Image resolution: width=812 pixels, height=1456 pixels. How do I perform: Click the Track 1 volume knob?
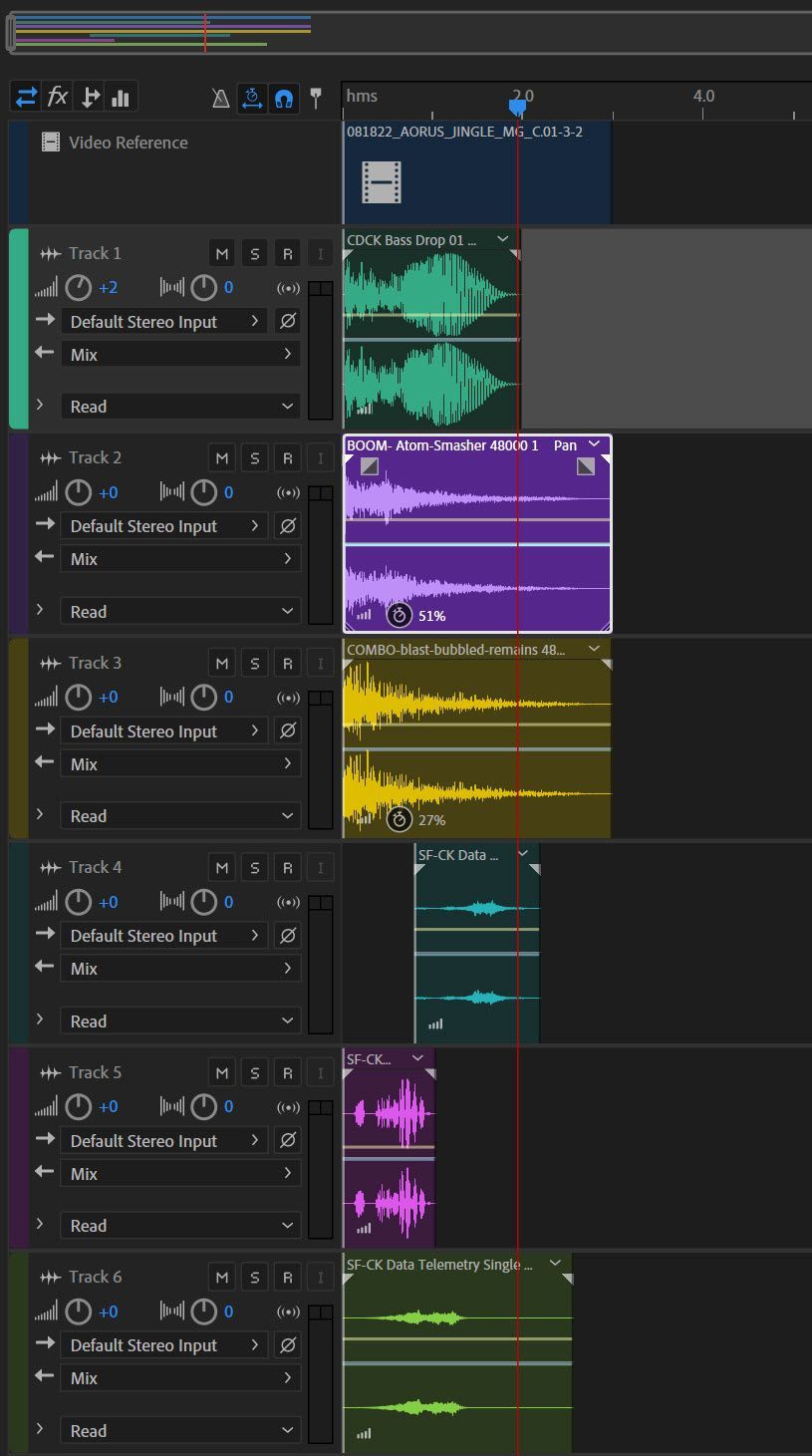78,288
